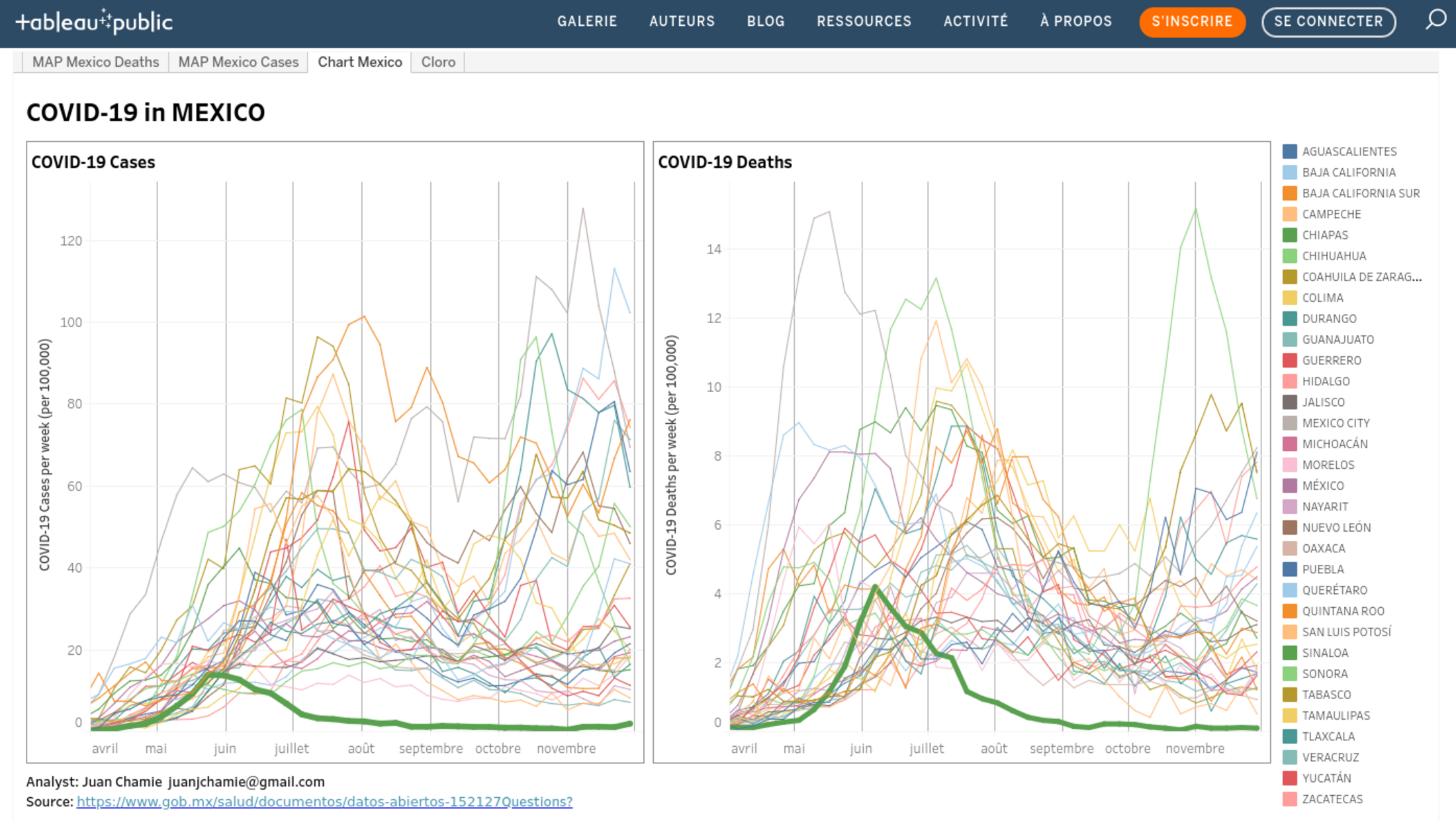This screenshot has width=1456, height=821.
Task: Click the SINALOA green legend square
Action: point(1289,653)
